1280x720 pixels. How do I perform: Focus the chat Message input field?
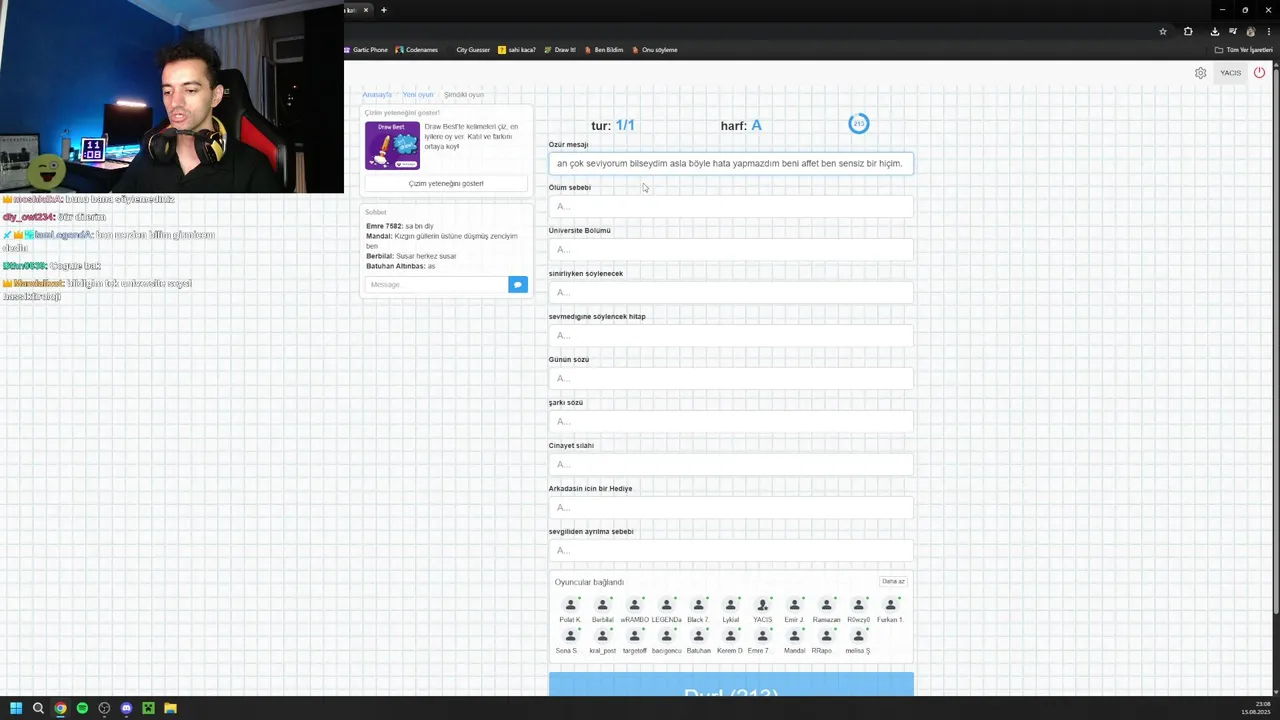point(437,285)
